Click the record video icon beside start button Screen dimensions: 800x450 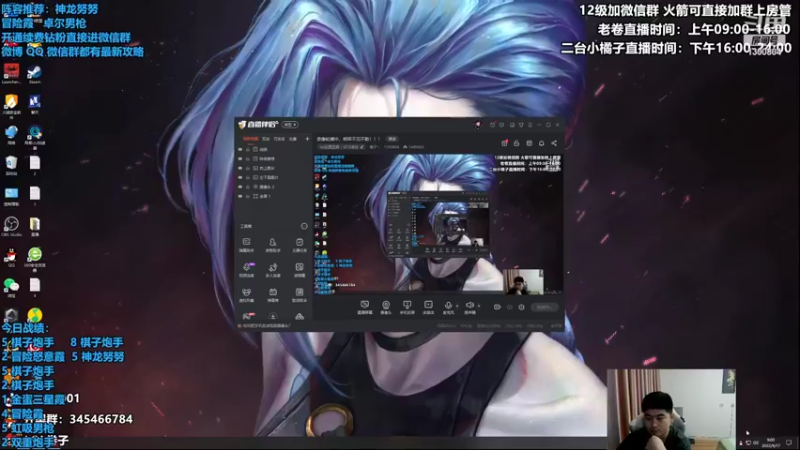point(497,307)
